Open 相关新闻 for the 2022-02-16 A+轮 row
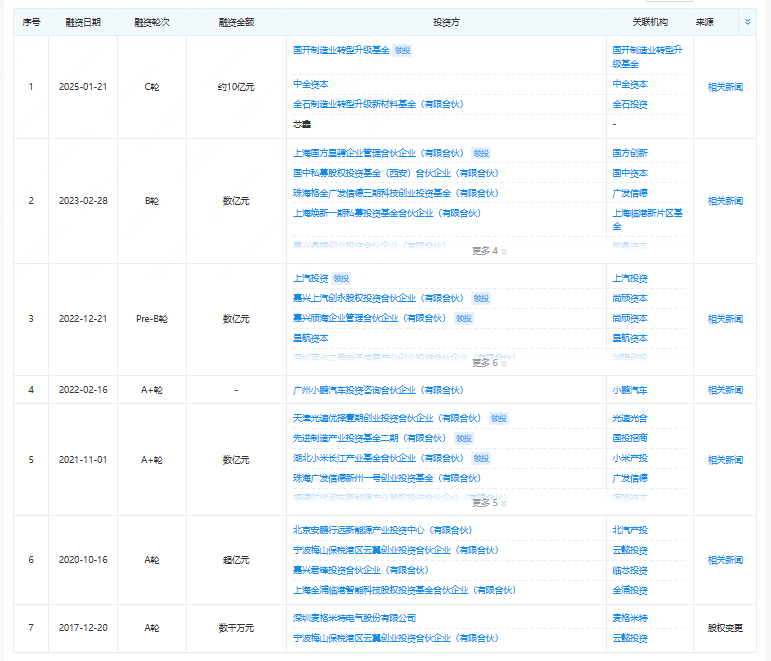 coord(725,390)
